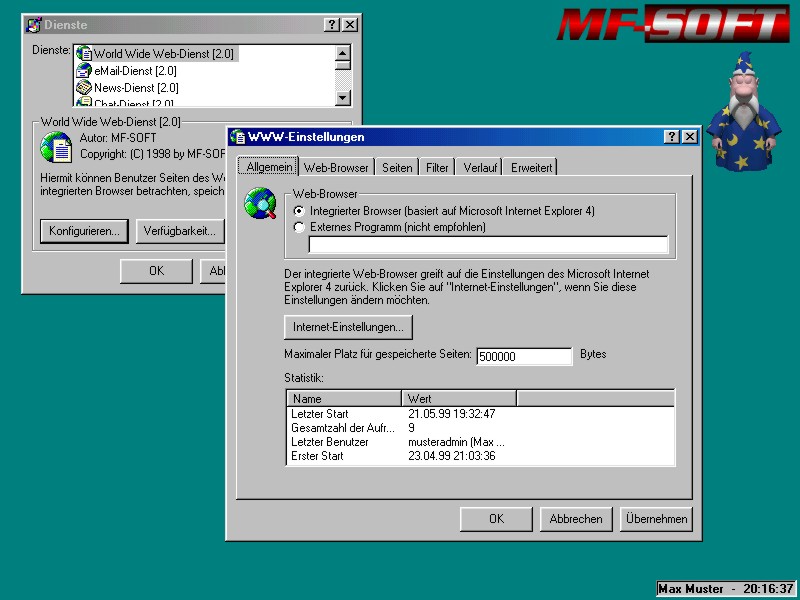This screenshot has height=600, width=800.
Task: Switch to the Allgemein tab
Action: pyautogui.click(x=269, y=167)
